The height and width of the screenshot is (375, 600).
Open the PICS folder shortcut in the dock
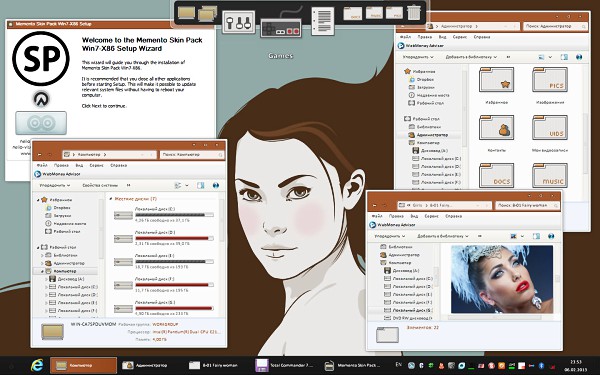(x=394, y=13)
